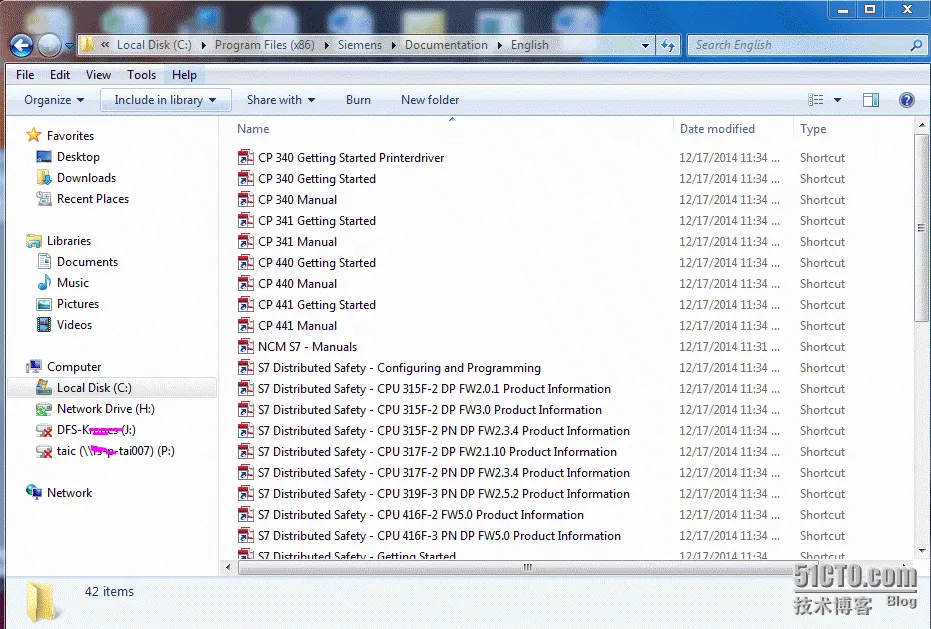
Task: Sort by the Name column header
Action: pyautogui.click(x=253, y=129)
